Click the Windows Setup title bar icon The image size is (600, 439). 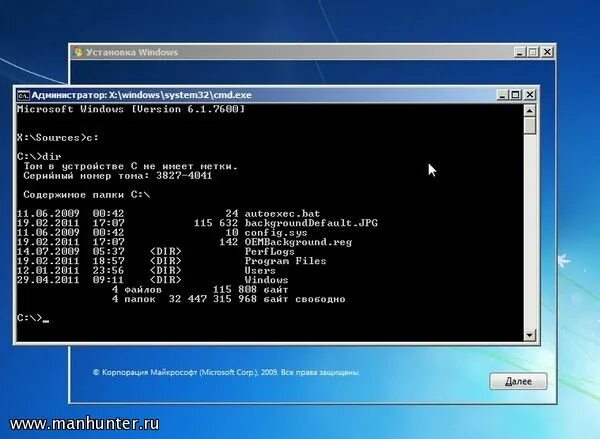coord(78,52)
